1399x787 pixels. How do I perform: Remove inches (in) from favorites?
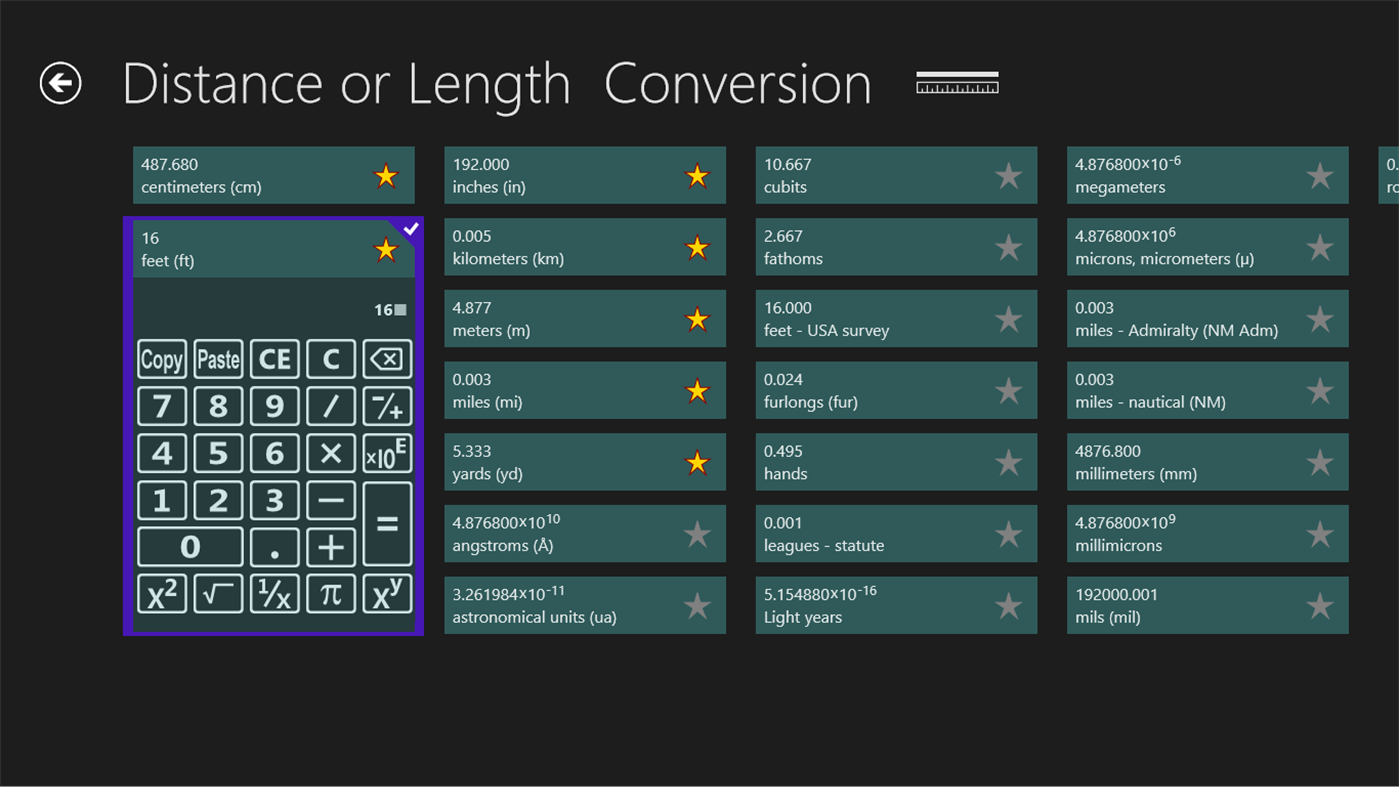[697, 175]
